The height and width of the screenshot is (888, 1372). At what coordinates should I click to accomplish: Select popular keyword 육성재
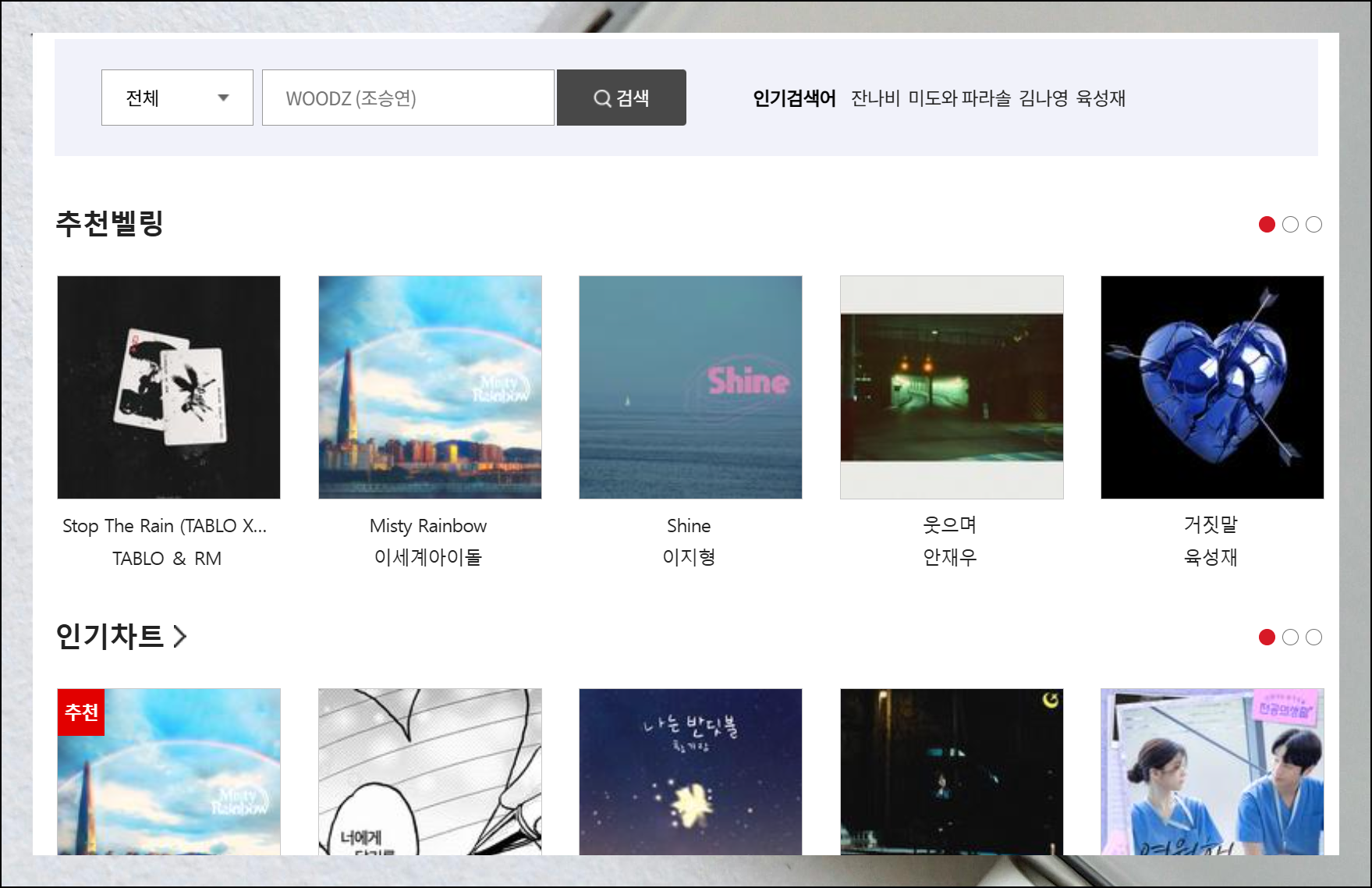tap(1101, 98)
